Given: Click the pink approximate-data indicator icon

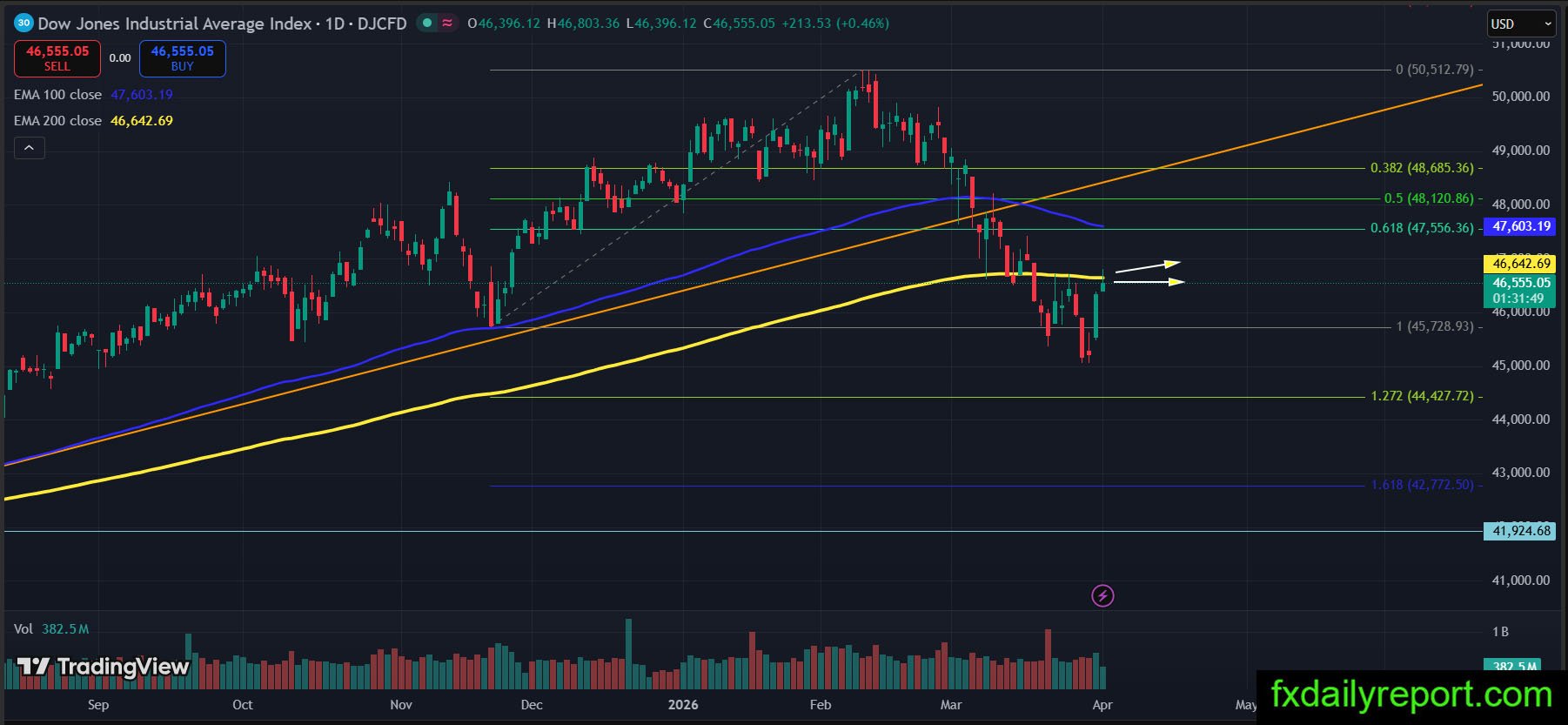Looking at the screenshot, I should click(x=447, y=23).
